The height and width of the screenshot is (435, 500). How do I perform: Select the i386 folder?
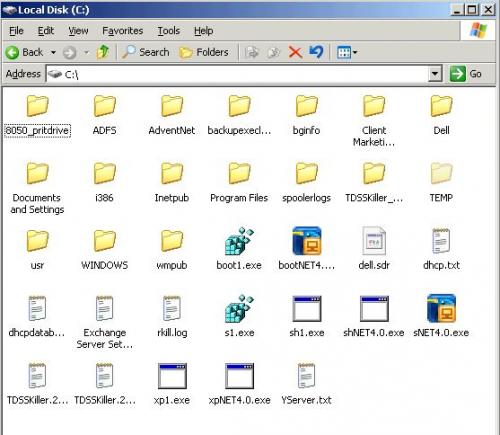click(x=105, y=183)
